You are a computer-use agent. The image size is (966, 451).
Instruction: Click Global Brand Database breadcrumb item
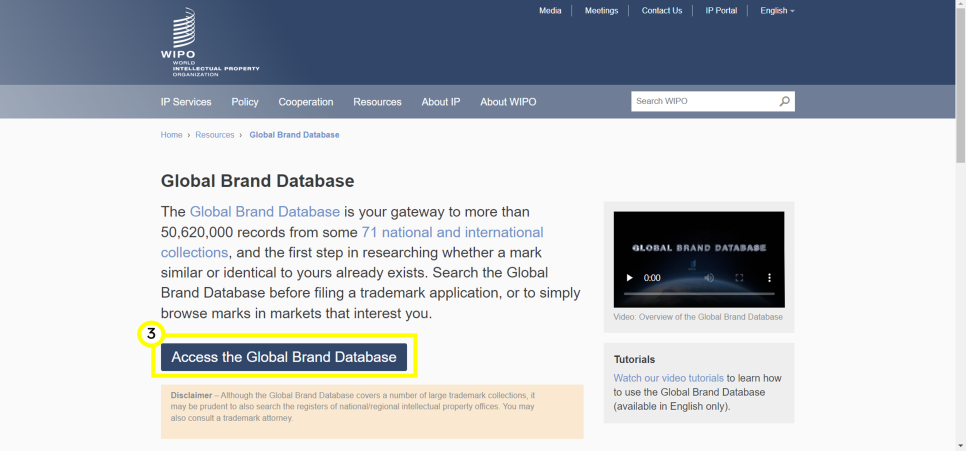point(294,135)
